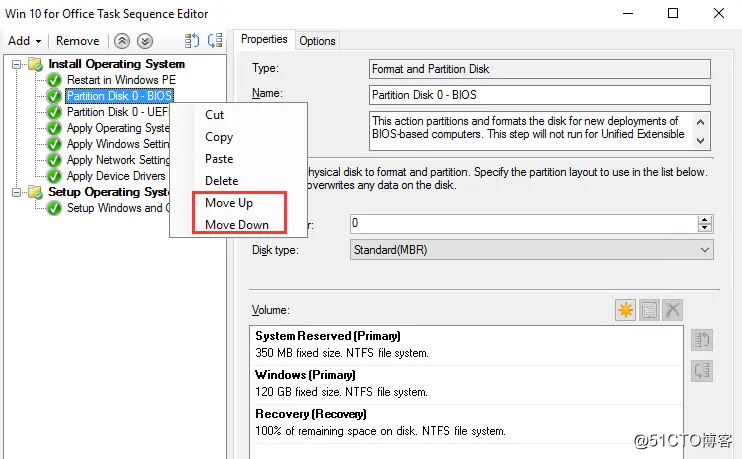Viewport: 742px width, 459px height.
Task: Click green check icon of Apply Network Settings
Action: coord(54,160)
